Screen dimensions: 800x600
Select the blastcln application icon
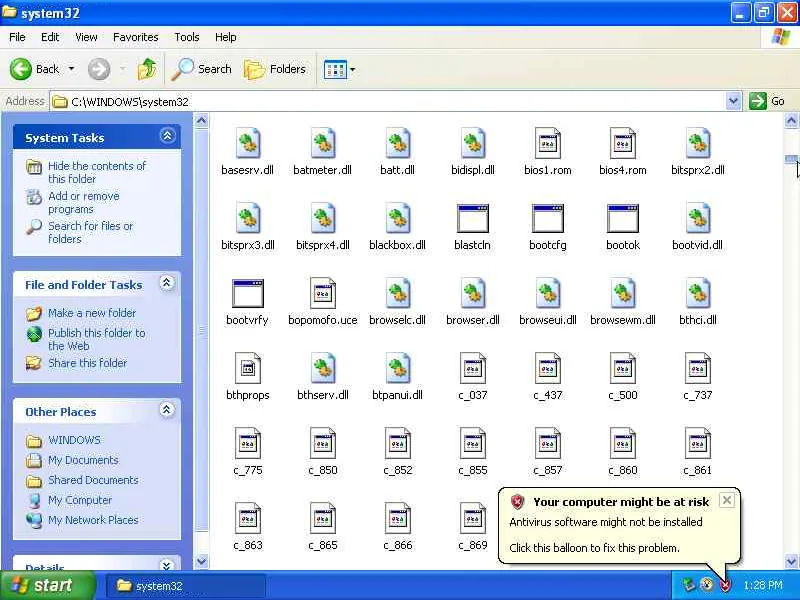point(473,218)
